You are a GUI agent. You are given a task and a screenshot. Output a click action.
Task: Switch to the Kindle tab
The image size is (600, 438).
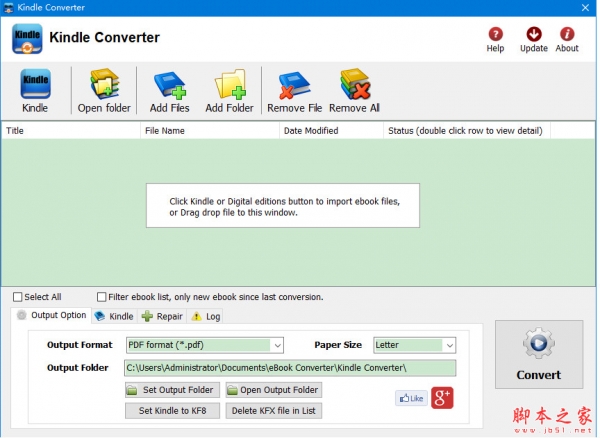114,316
